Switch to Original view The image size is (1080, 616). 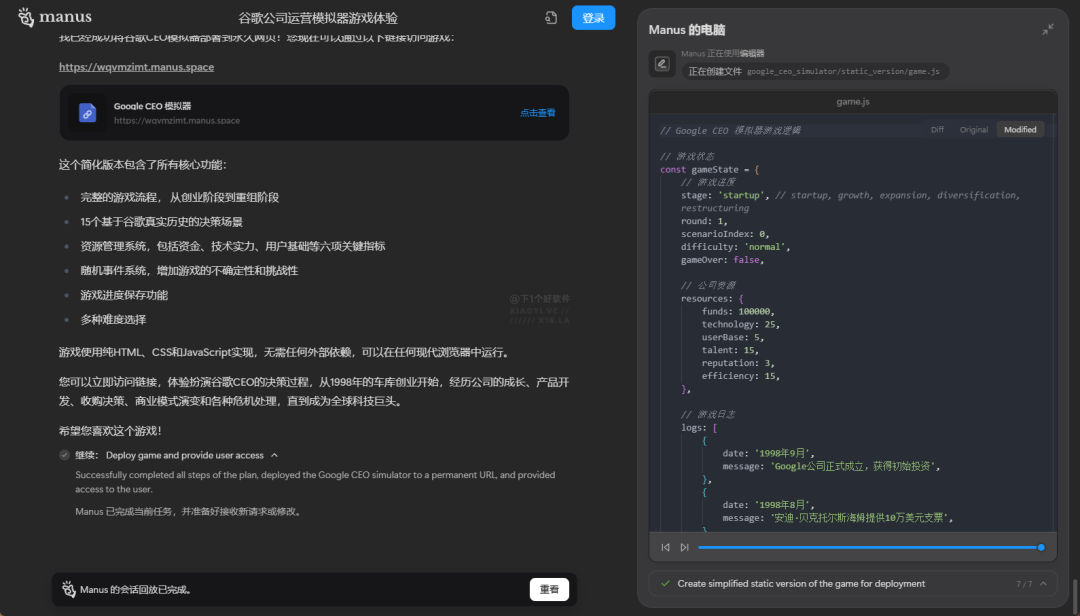[x=973, y=130]
